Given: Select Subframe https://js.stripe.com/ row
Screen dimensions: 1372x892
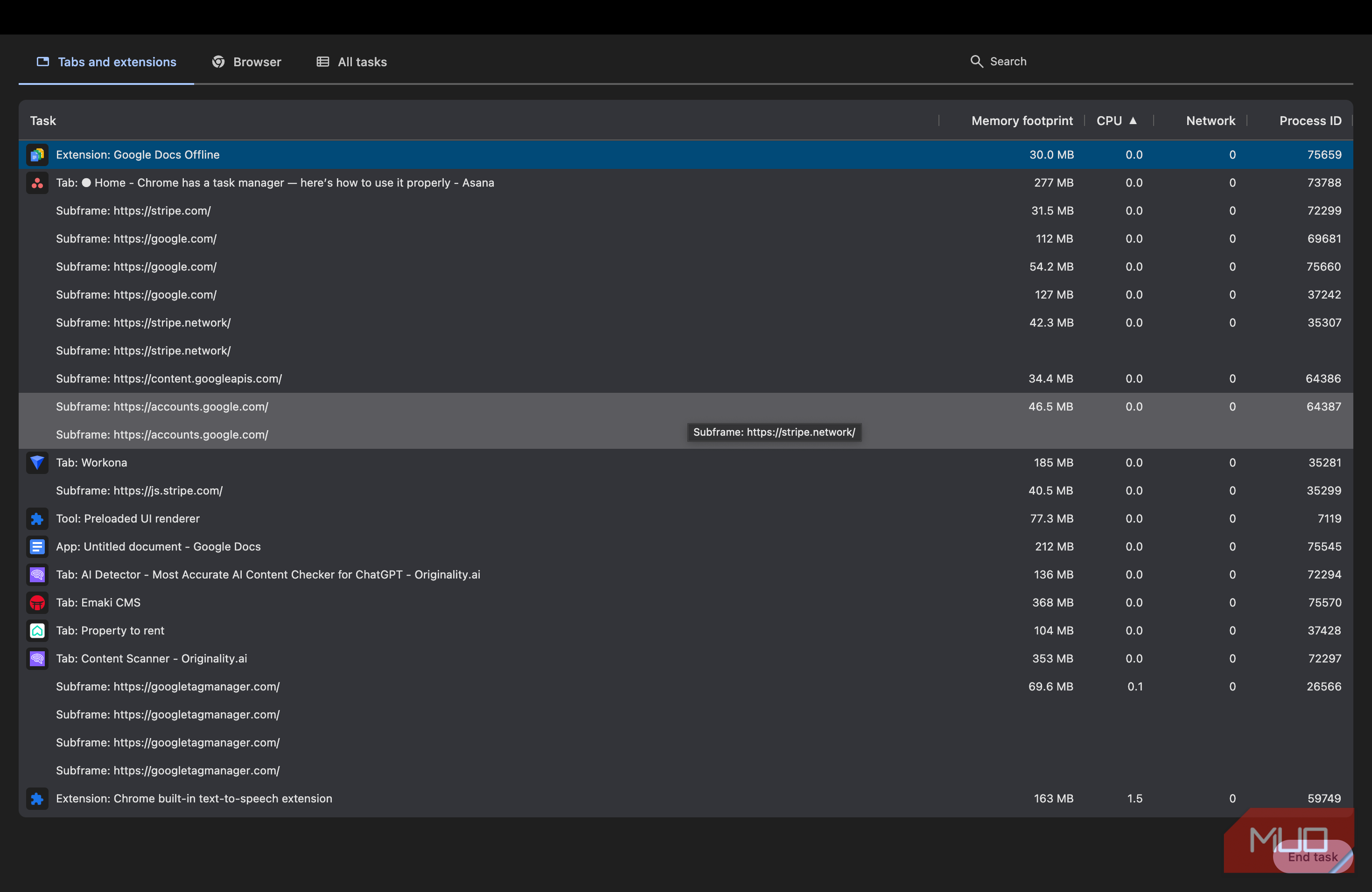Looking at the screenshot, I should tap(686, 491).
